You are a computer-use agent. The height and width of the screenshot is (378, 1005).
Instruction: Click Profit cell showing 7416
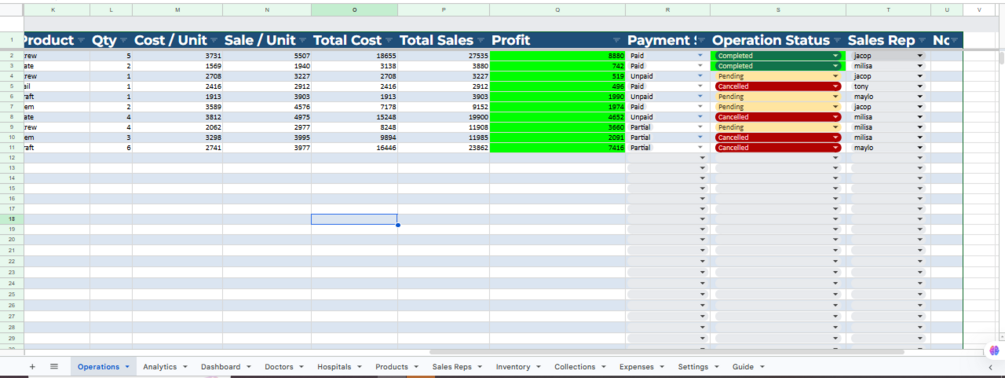(558, 148)
